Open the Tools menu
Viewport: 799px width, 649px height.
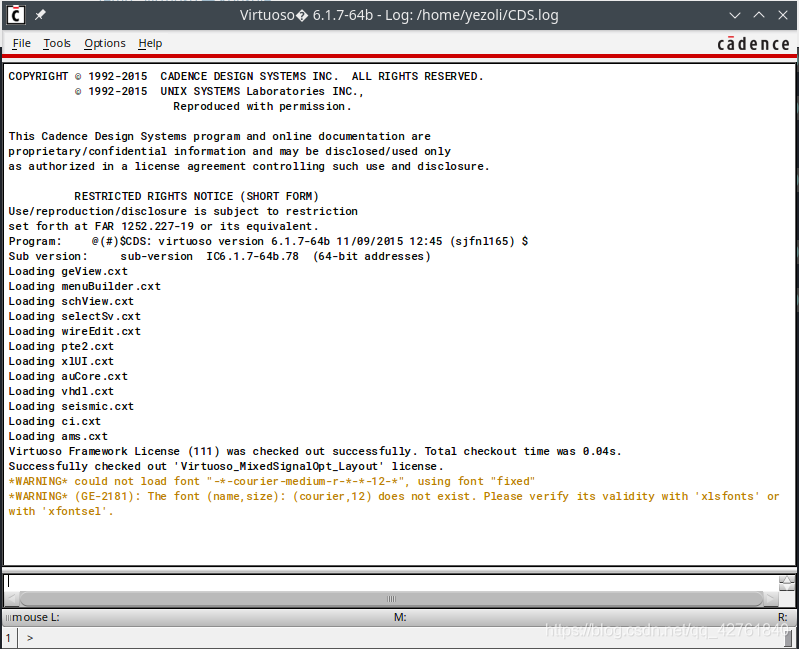57,43
